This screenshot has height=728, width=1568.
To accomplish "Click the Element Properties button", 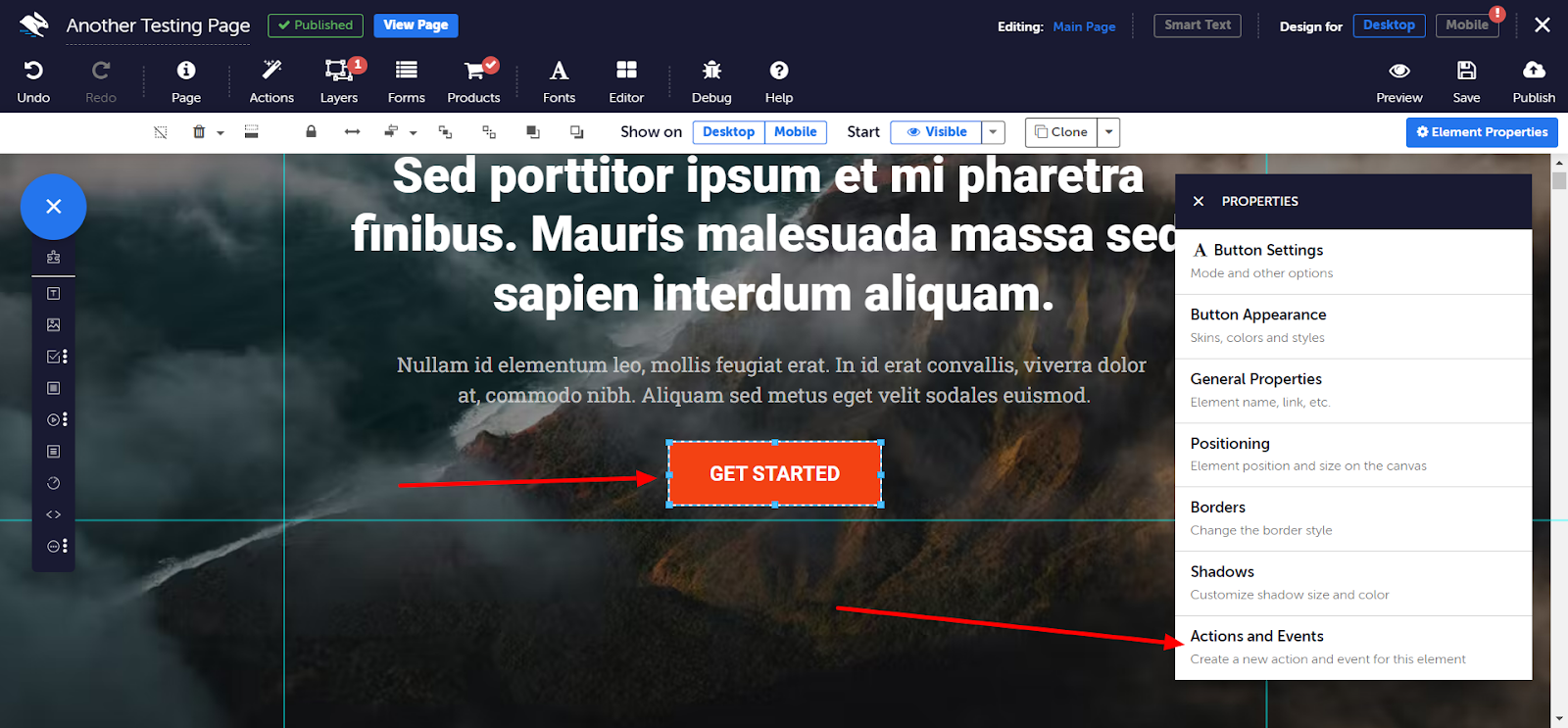I will click(1482, 132).
